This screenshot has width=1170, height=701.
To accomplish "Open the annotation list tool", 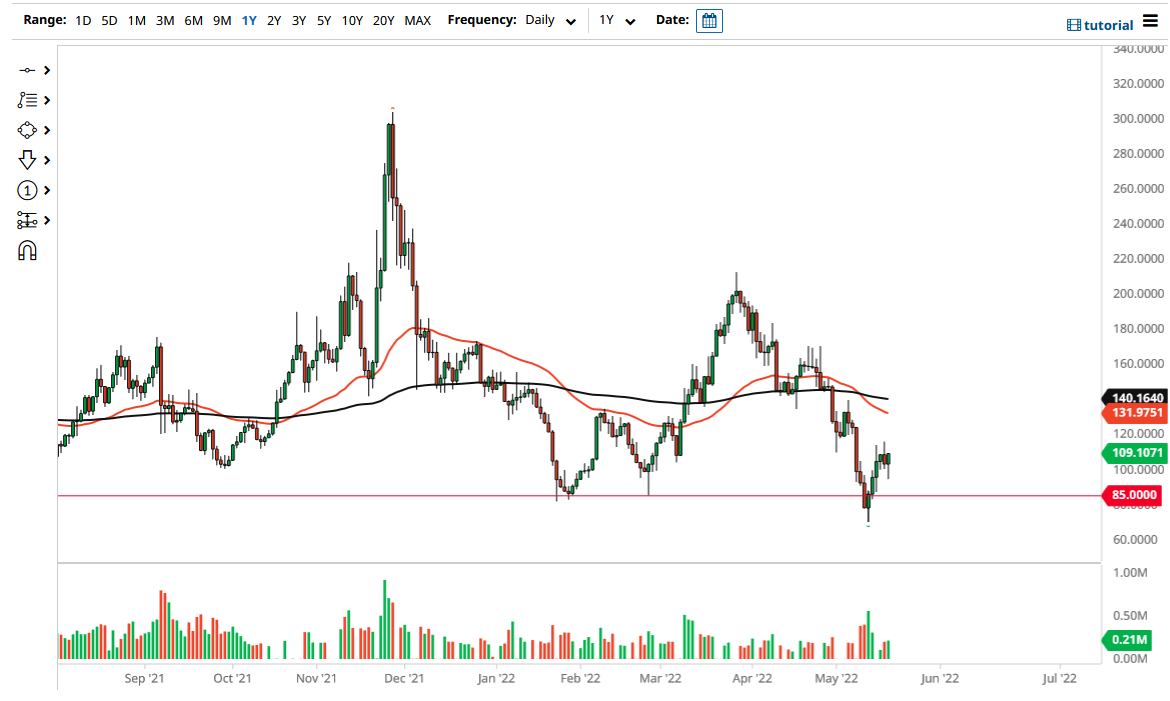I will pos(30,100).
